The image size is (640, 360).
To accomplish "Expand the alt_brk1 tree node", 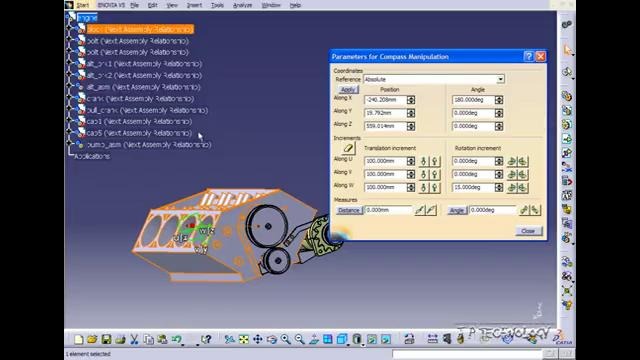I will click(x=69, y=63).
